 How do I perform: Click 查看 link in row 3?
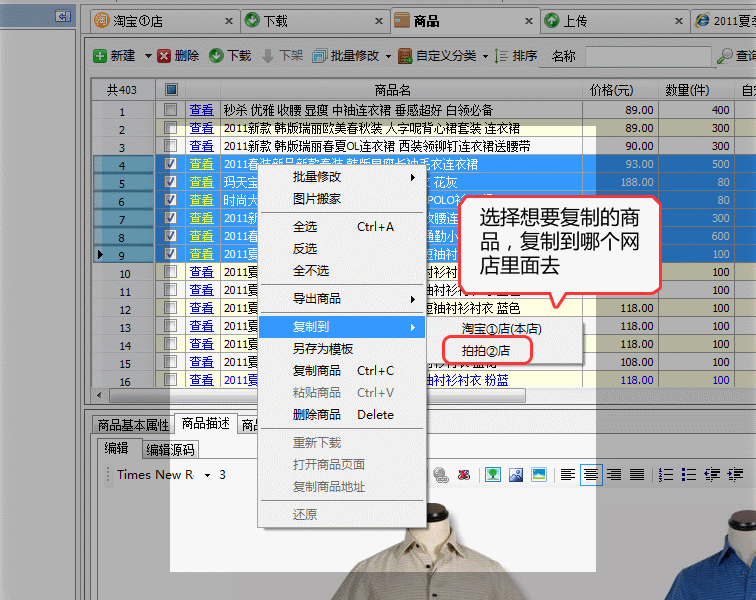[202, 146]
